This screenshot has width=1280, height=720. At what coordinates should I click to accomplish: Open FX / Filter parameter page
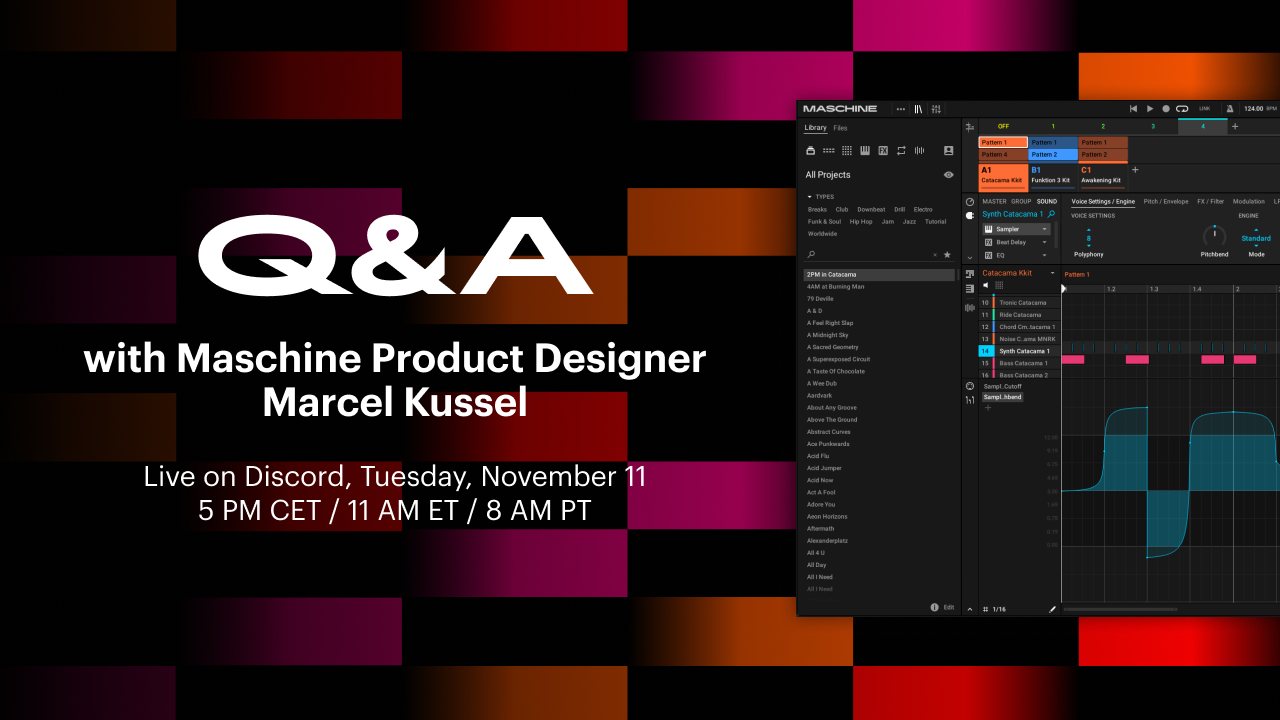pos(1210,202)
